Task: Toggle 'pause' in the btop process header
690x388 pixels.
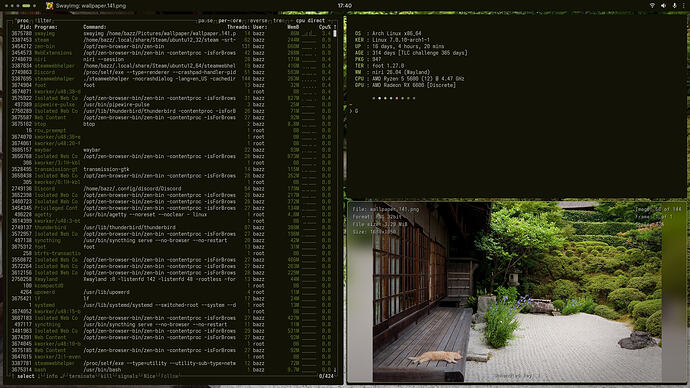Action: coord(205,20)
